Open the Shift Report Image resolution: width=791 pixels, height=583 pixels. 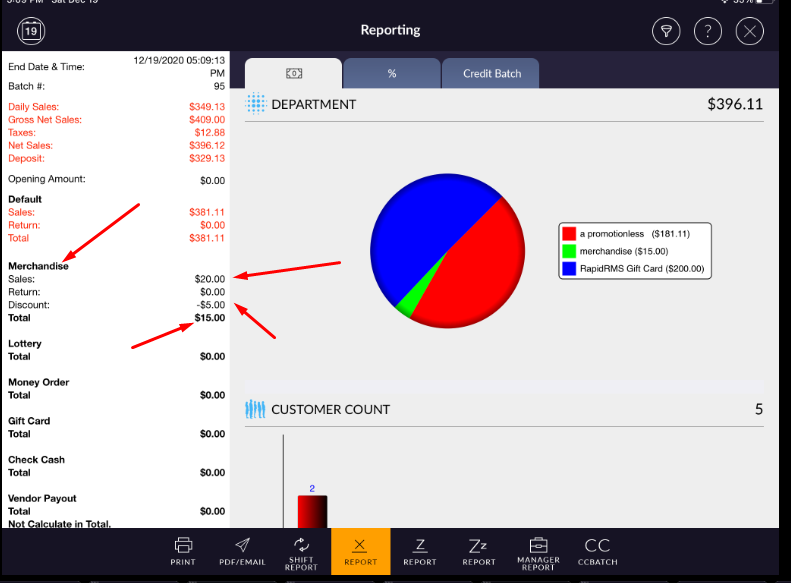(x=301, y=551)
